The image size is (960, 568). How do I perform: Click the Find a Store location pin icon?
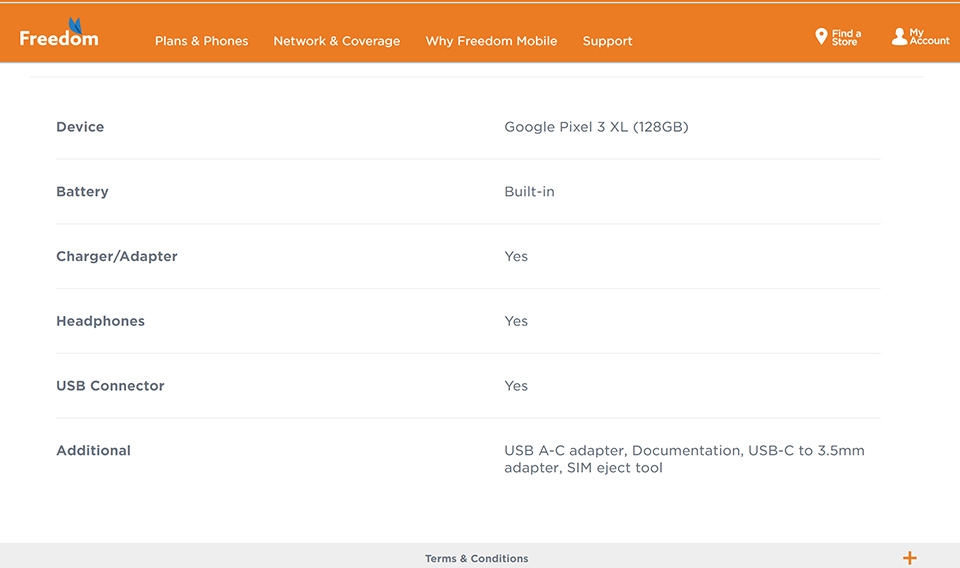(x=821, y=37)
